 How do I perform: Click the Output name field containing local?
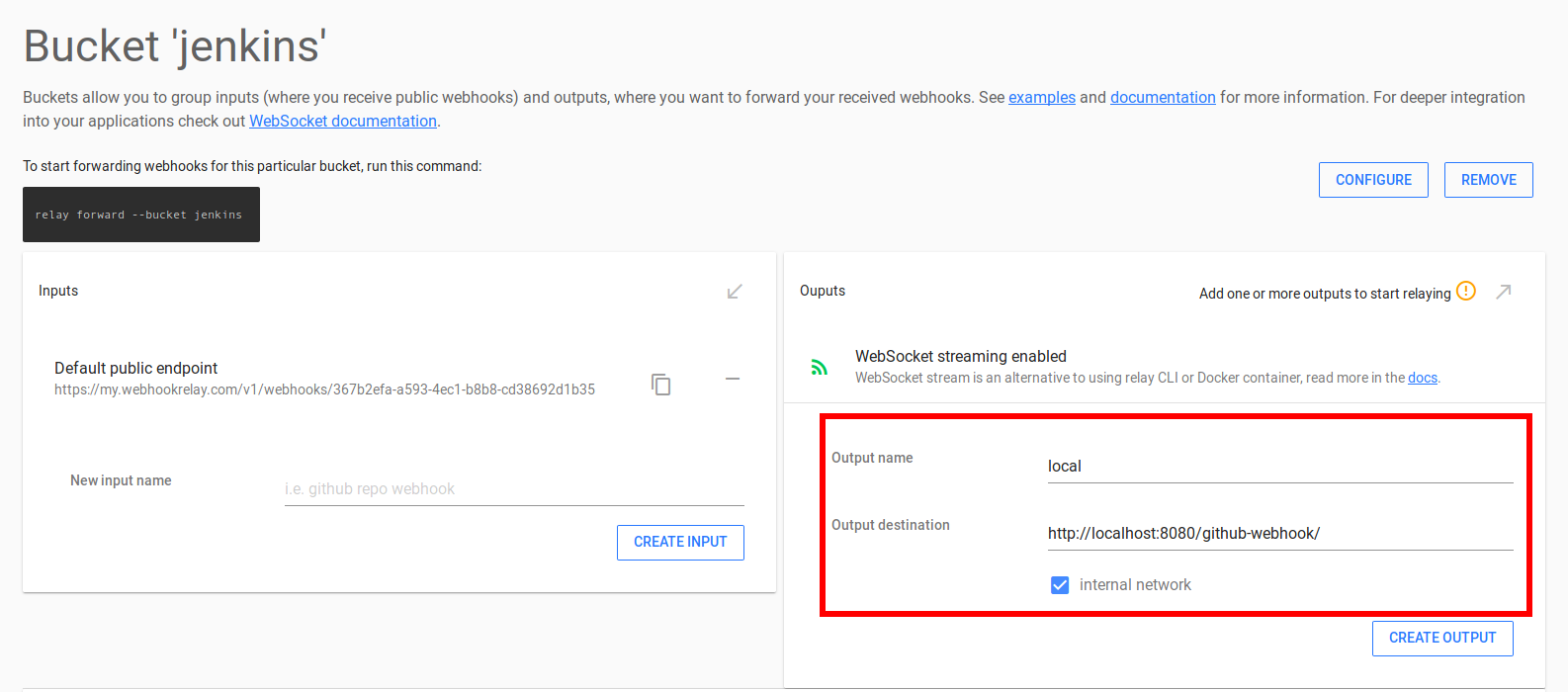pos(1279,467)
